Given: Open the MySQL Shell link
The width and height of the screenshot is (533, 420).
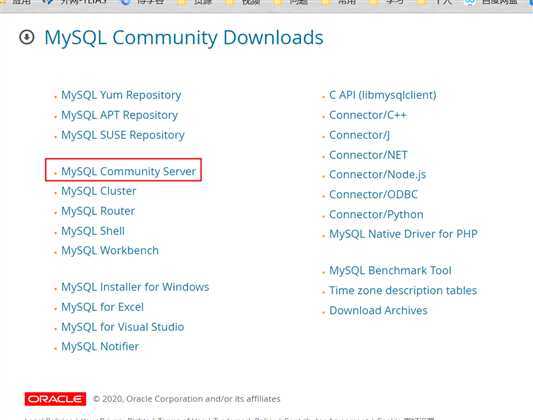Looking at the screenshot, I should tap(93, 231).
